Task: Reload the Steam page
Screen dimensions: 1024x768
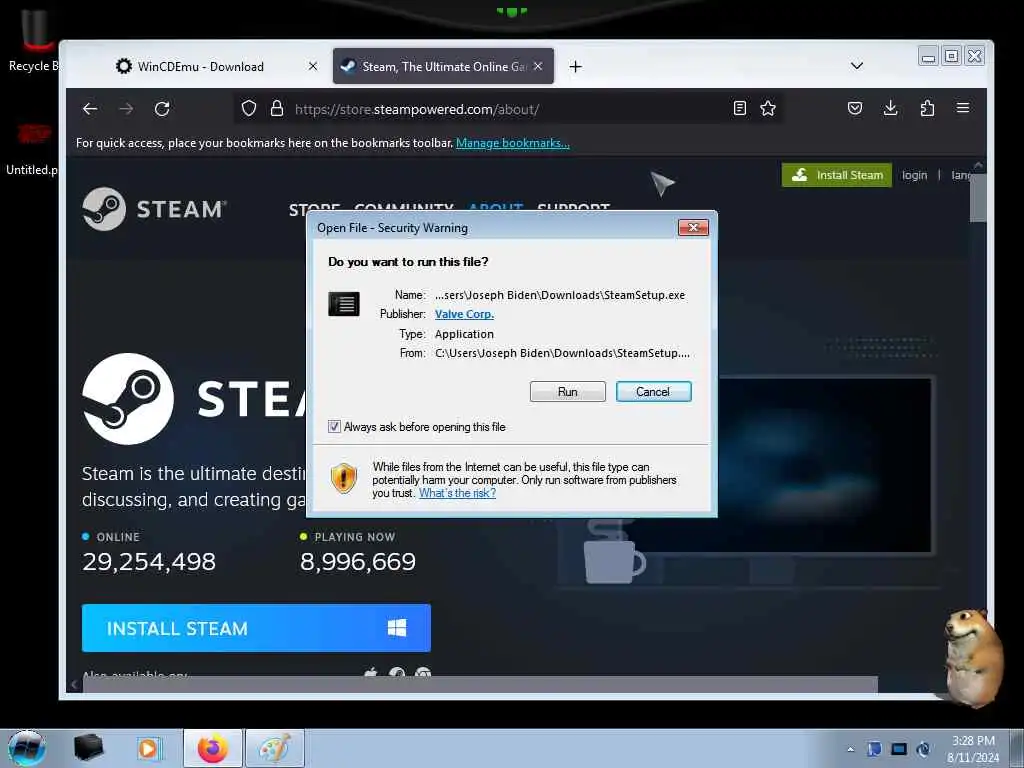Action: [x=162, y=109]
